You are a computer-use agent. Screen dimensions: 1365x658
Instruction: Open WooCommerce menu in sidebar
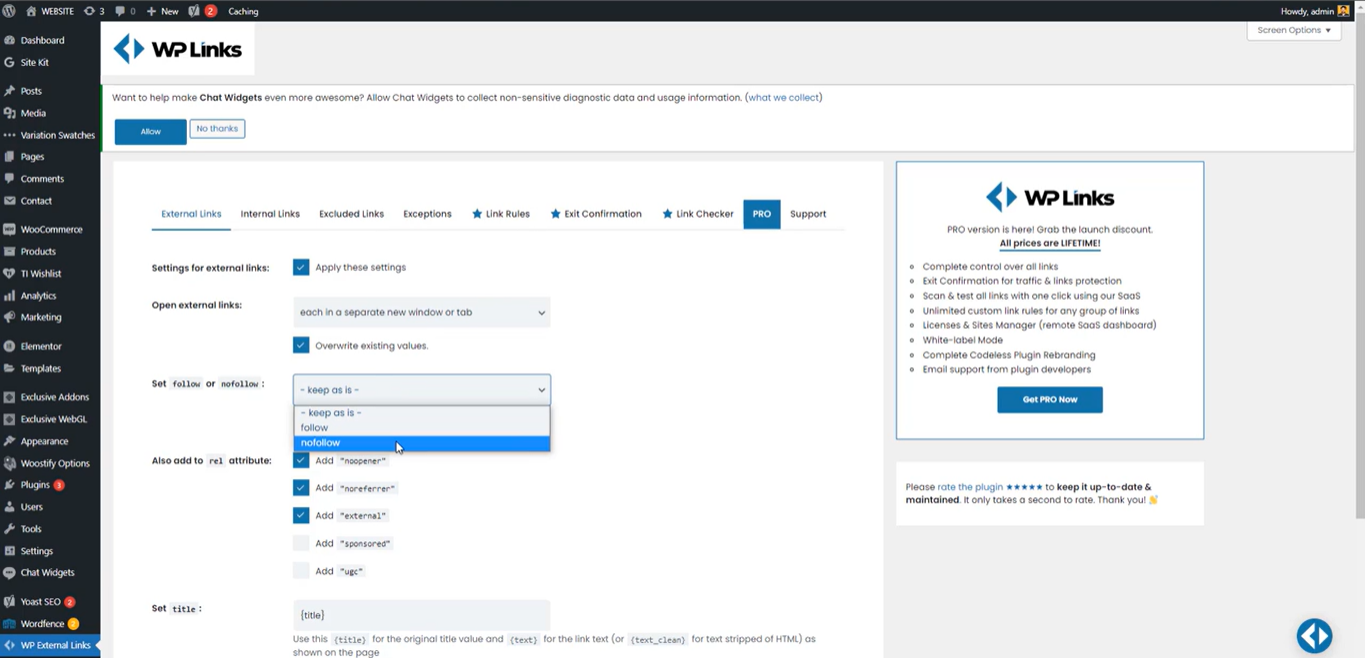click(x=51, y=229)
